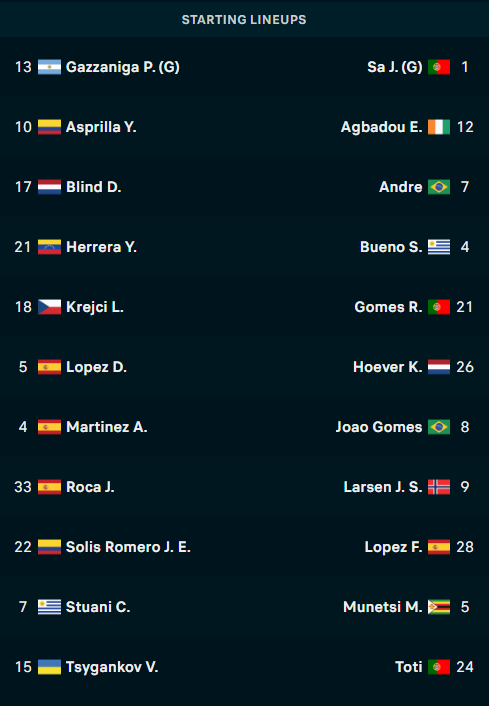
Task: Click Norway flag next to Larsen J. S.
Action: (439, 487)
